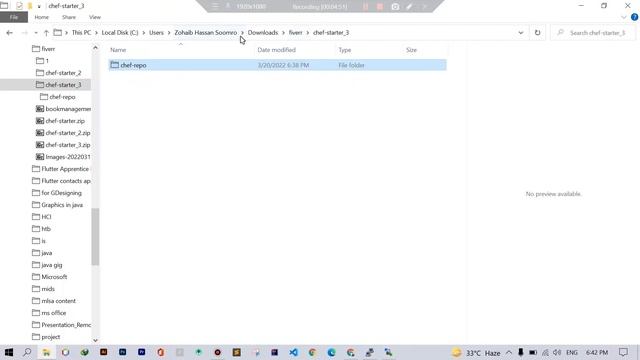Sort by Size column header
The width and height of the screenshot is (640, 360).
click(411, 50)
